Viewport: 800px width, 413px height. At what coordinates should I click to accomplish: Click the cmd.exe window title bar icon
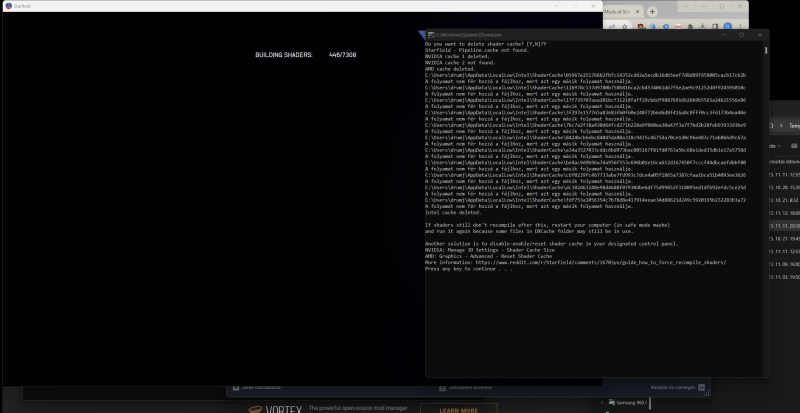tap(431, 35)
